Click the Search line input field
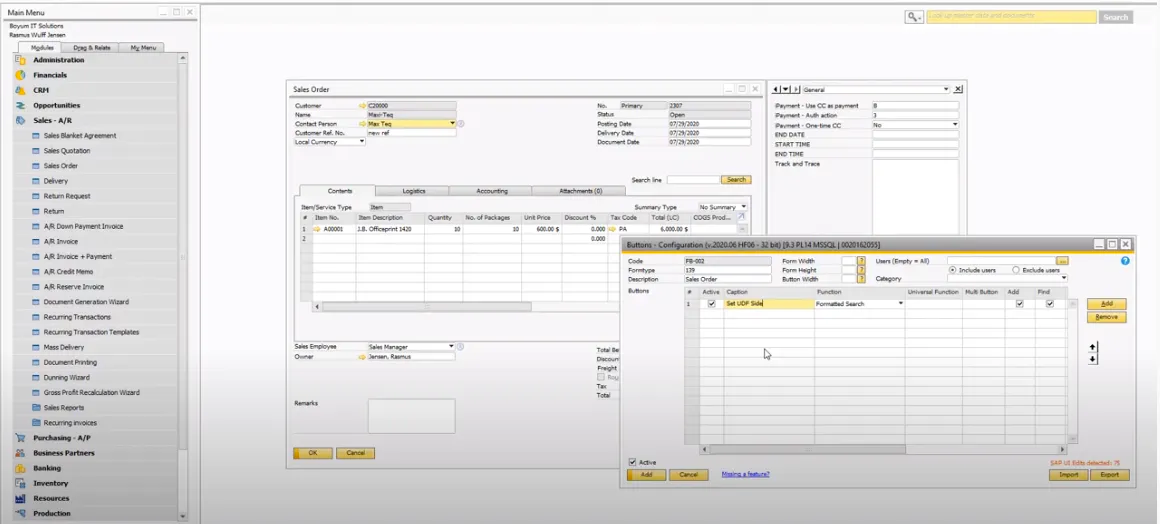The width and height of the screenshot is (1160, 524). (693, 180)
